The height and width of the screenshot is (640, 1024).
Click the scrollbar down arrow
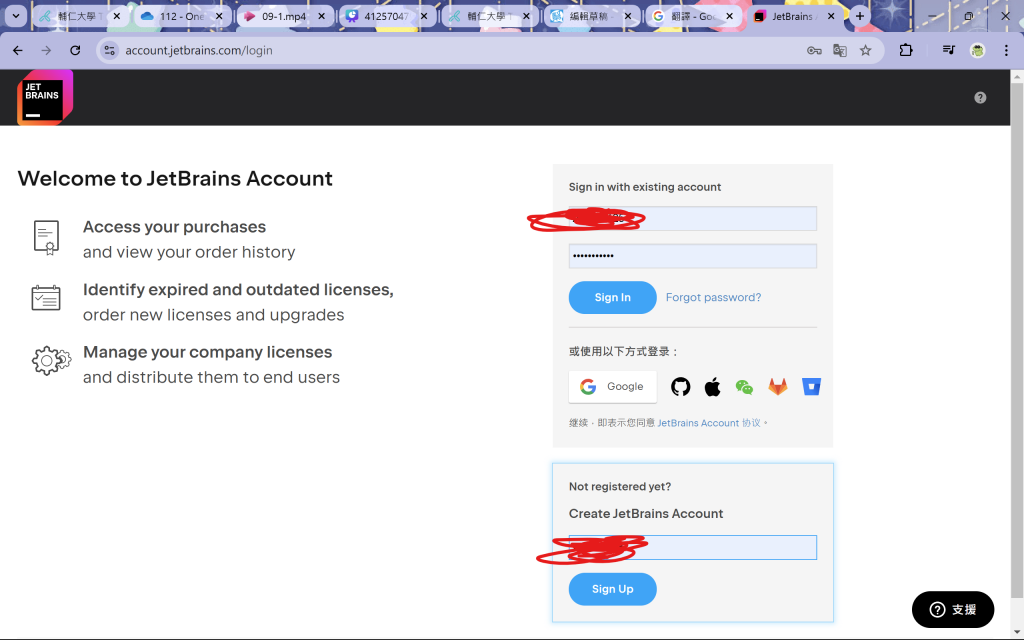pos(1017,632)
